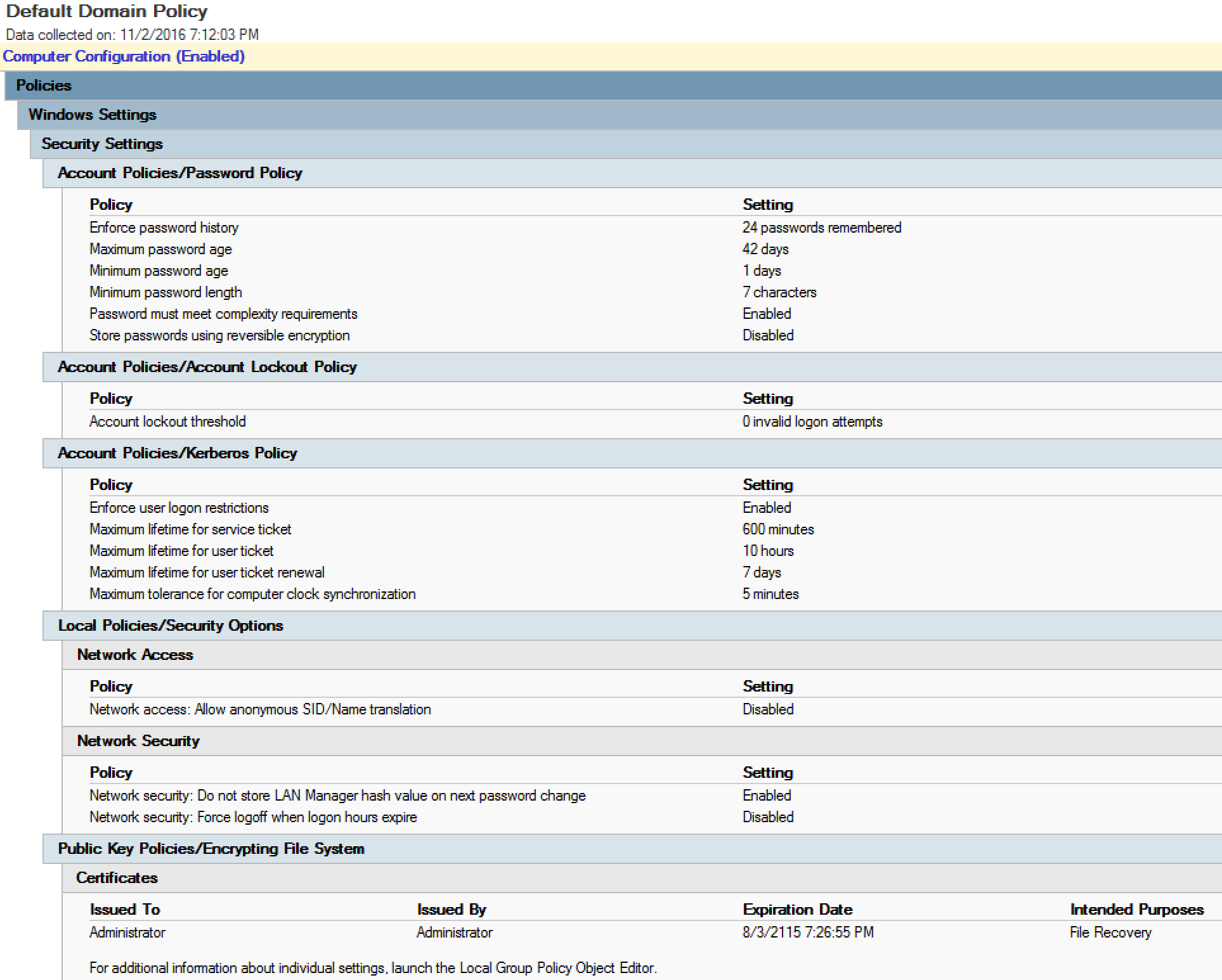Collapse the Network Security subsection
Viewport: 1222px width, 980px height.
[x=138, y=740]
